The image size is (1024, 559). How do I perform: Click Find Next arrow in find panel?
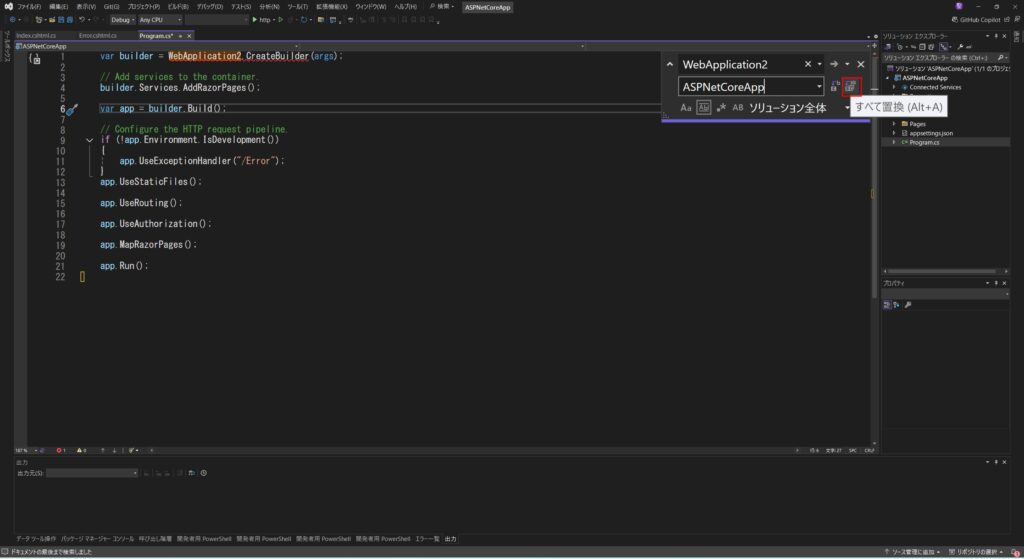(834, 64)
